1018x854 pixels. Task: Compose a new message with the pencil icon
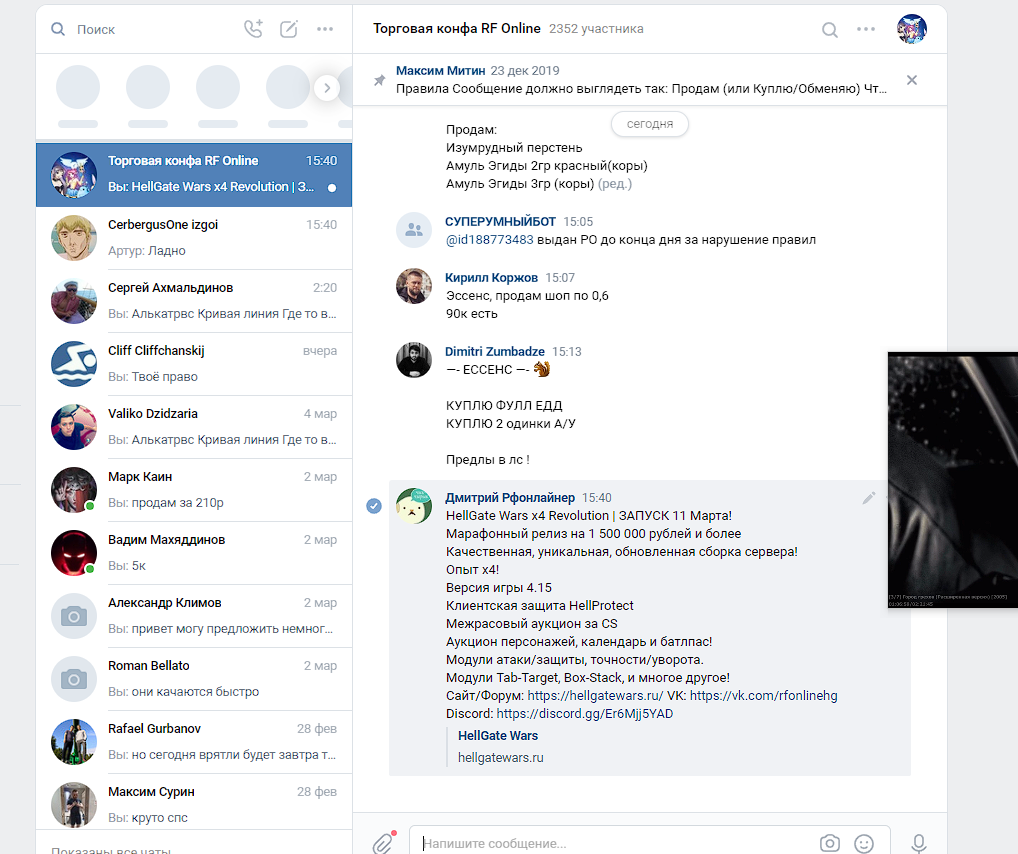(289, 29)
